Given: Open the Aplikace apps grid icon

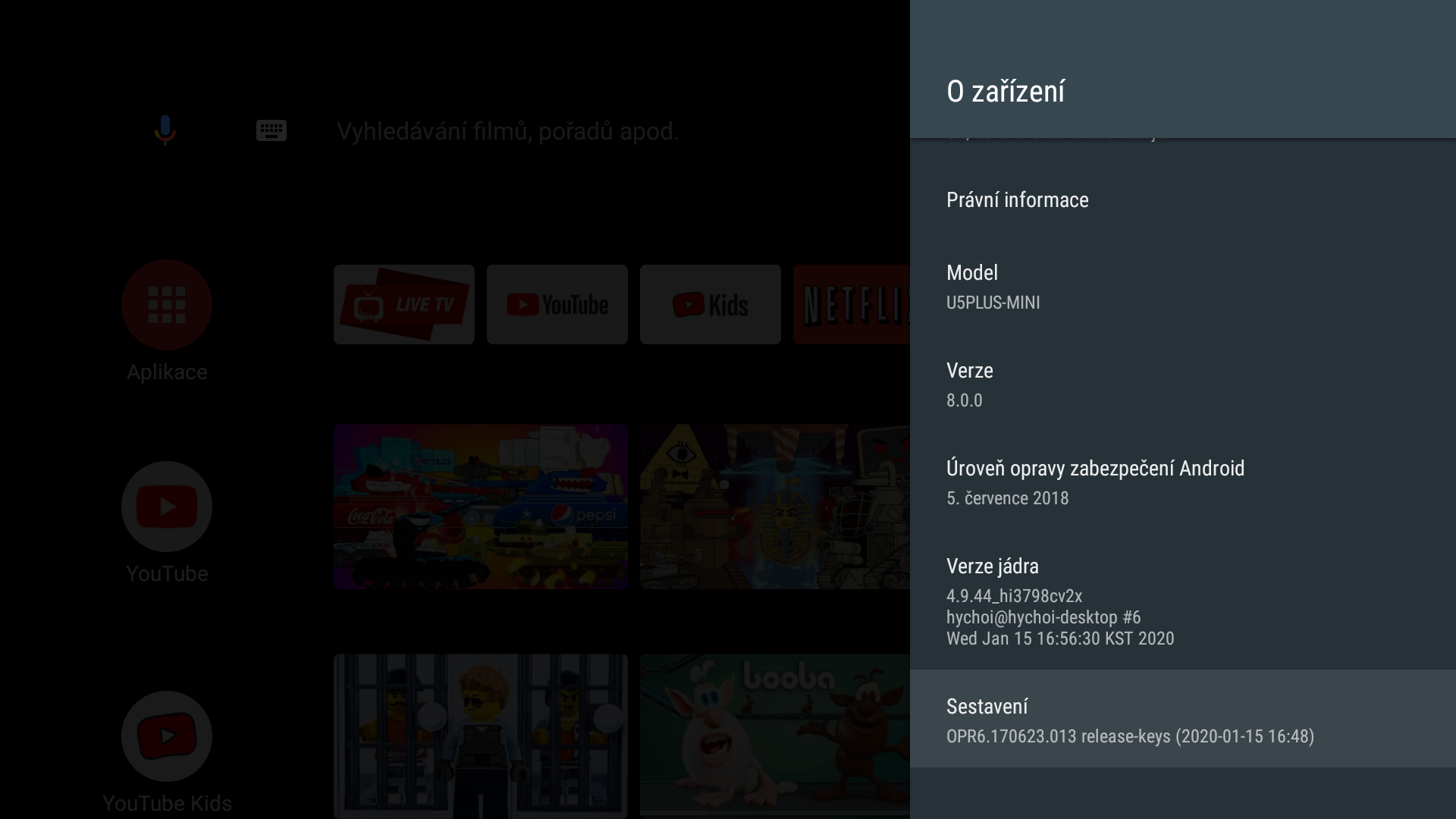Looking at the screenshot, I should [167, 305].
